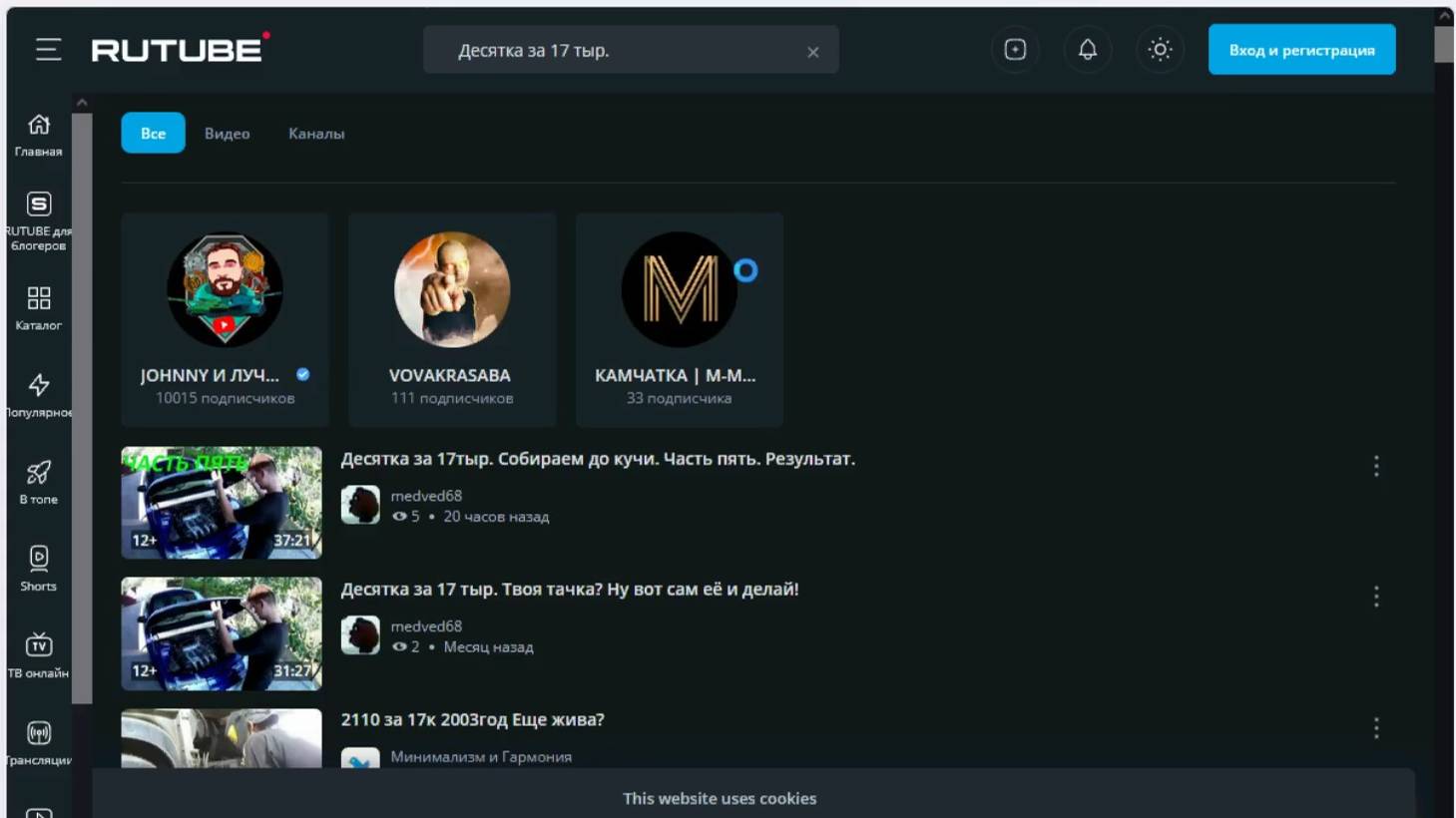Click the This website uses cookies text
Viewport: 1456px width, 818px height.
[720, 798]
